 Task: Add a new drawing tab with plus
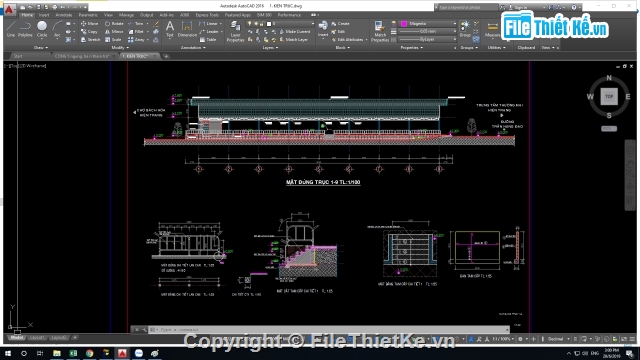click(x=166, y=56)
